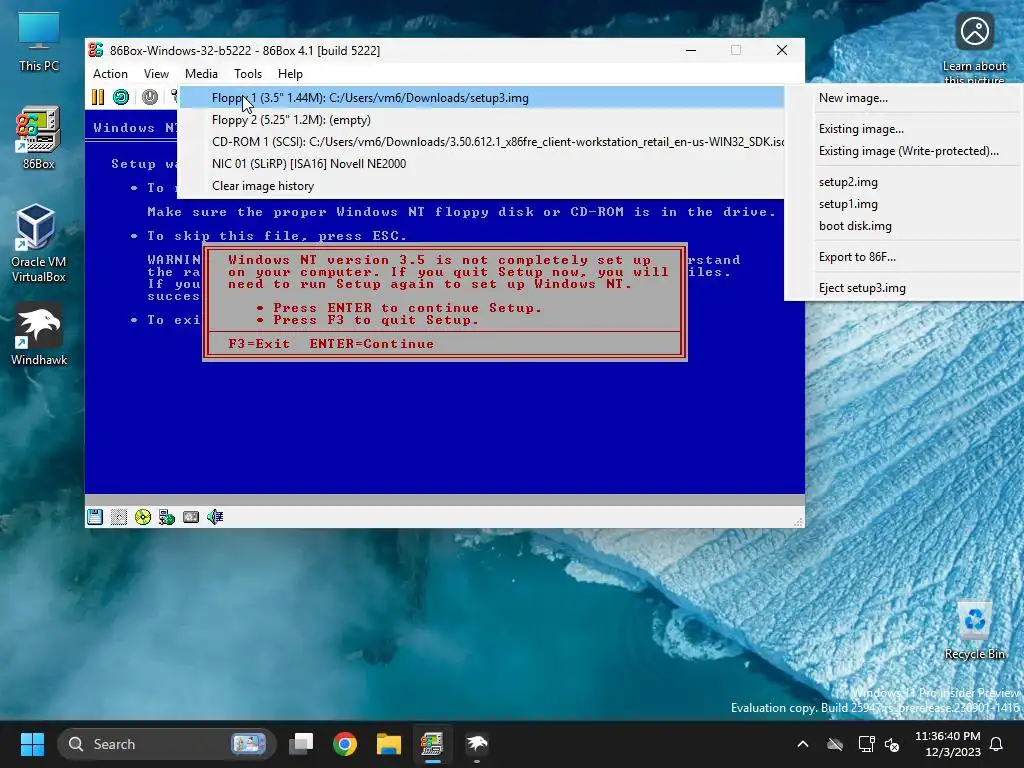Image resolution: width=1024 pixels, height=768 pixels.
Task: Open the clock and date panel
Action: pos(948,744)
